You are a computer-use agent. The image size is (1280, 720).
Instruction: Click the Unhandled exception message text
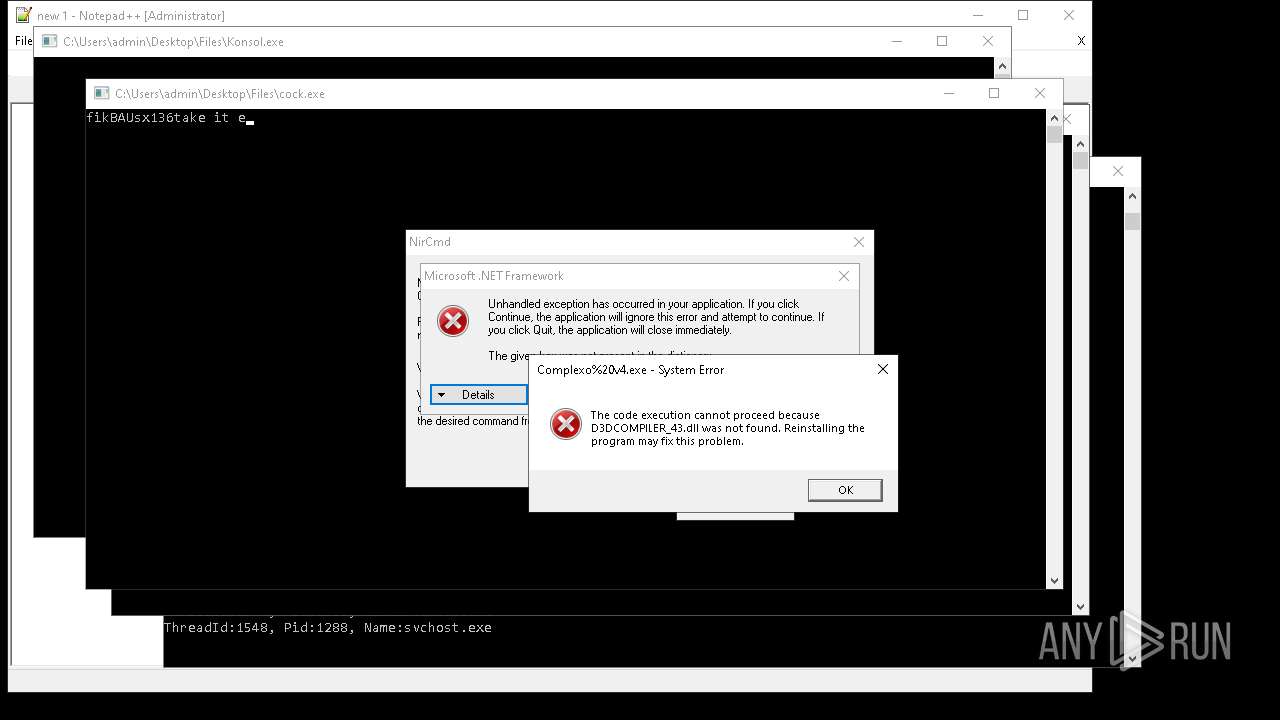coord(656,317)
